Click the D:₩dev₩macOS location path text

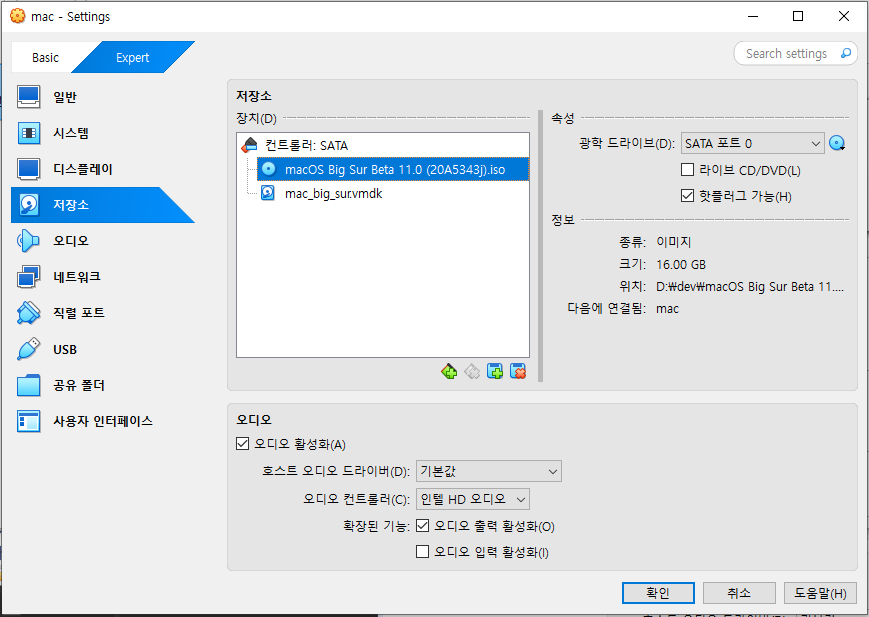point(750,287)
